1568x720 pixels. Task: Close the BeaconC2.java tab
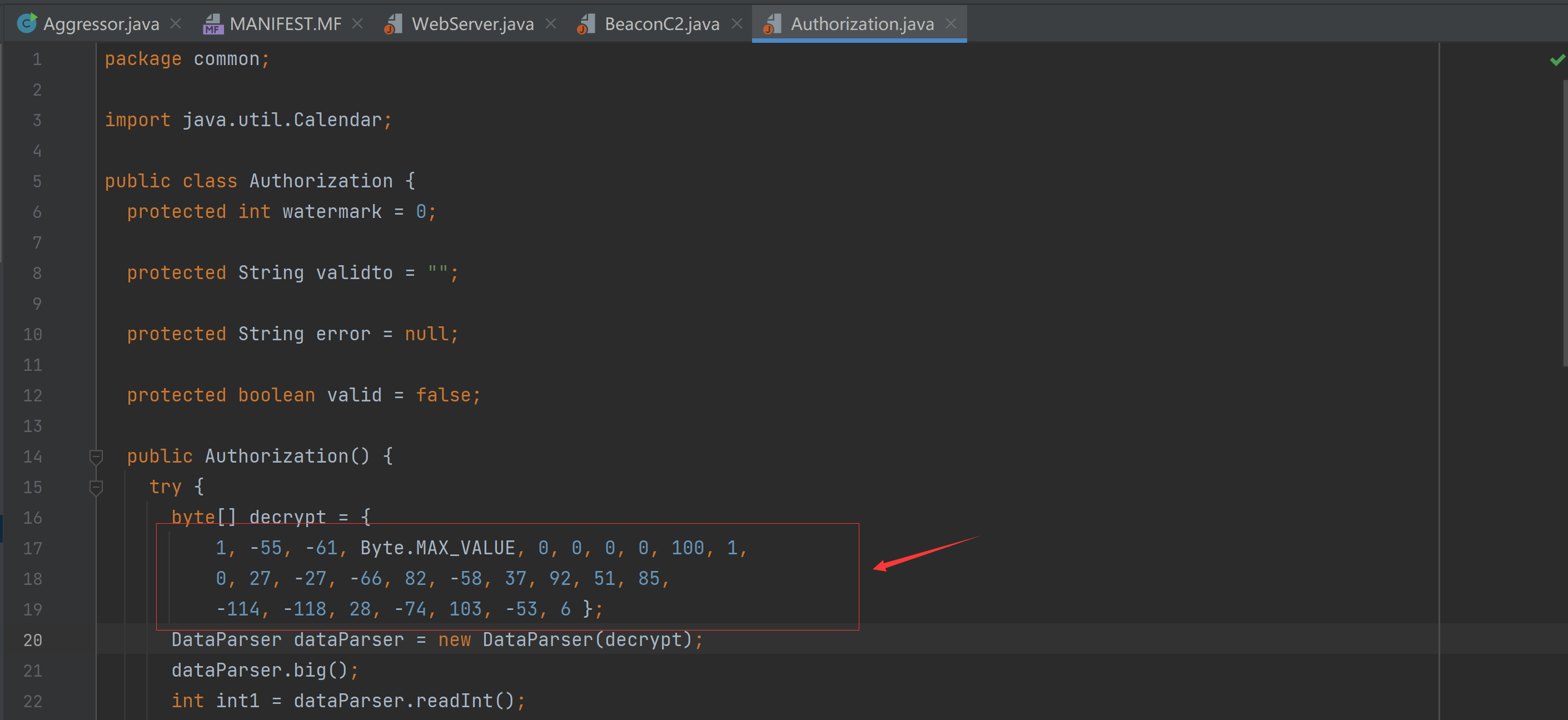[x=736, y=24]
